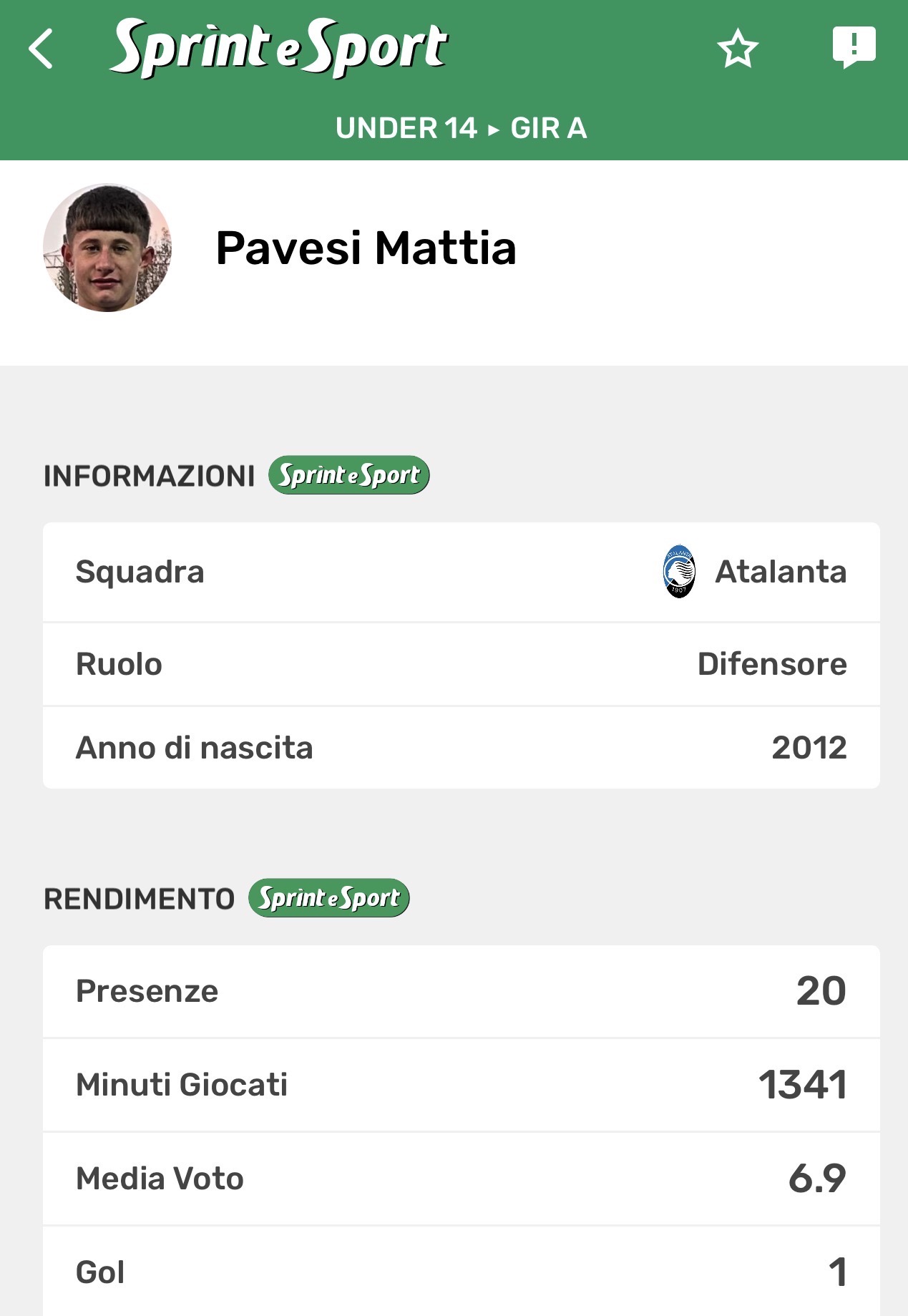Tap the Presenze stat row

pyautogui.click(x=461, y=991)
